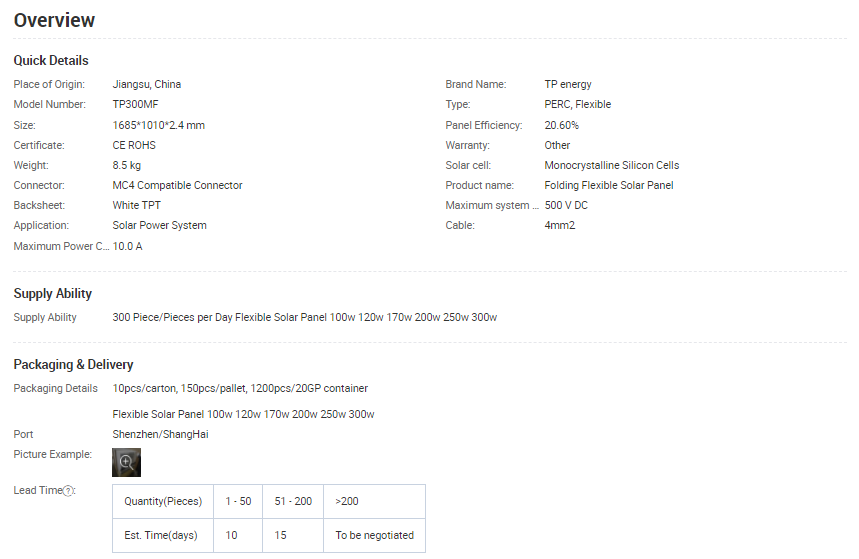The image size is (859, 559).
Task: Click the Est. Time(days) row header
Action: pos(161,535)
